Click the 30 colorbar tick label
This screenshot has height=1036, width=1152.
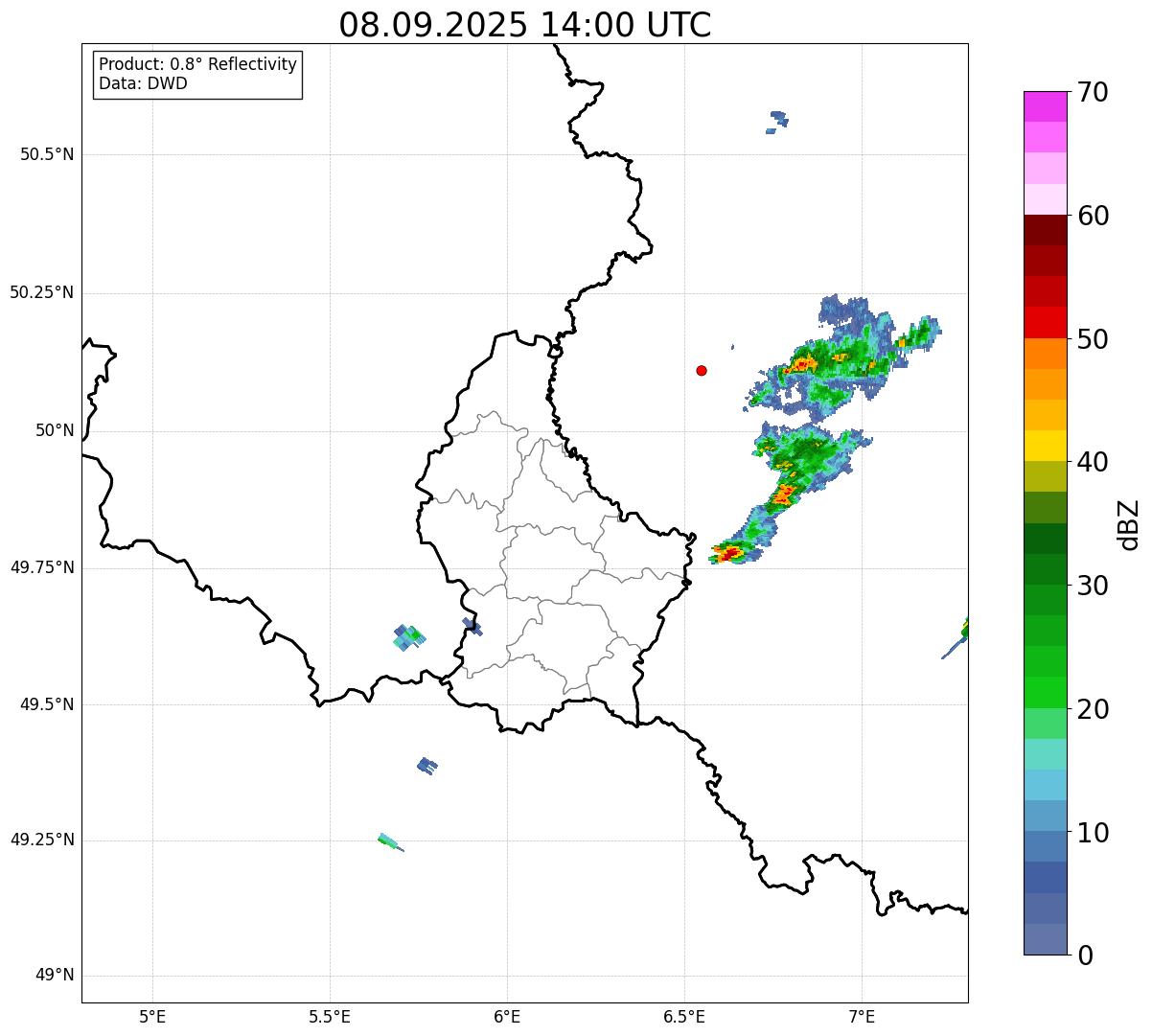coord(1092,586)
